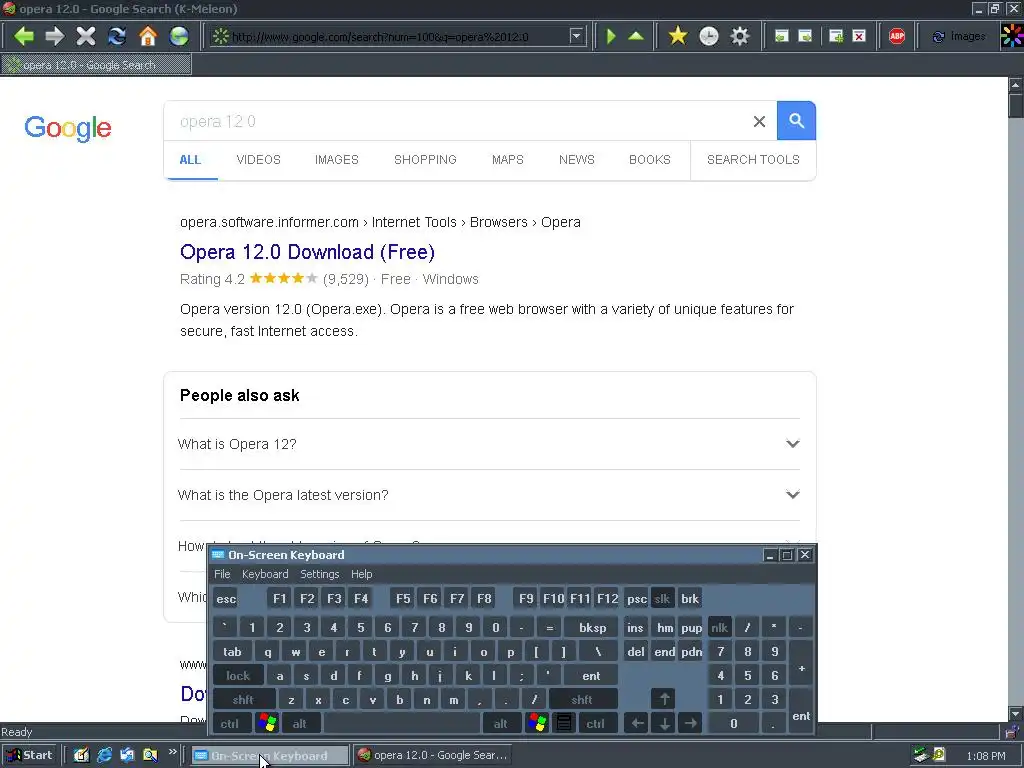
Task: Click scroll up arrow of page scrollbar
Action: [x=1016, y=85]
